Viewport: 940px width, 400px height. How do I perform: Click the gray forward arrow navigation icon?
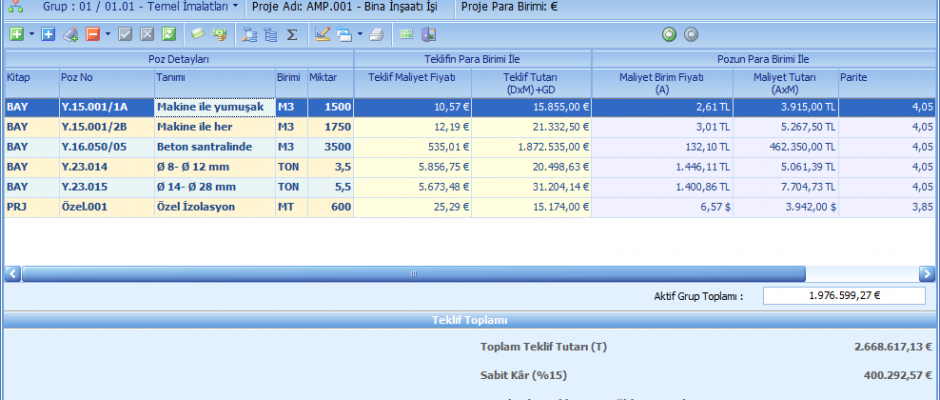point(691,34)
